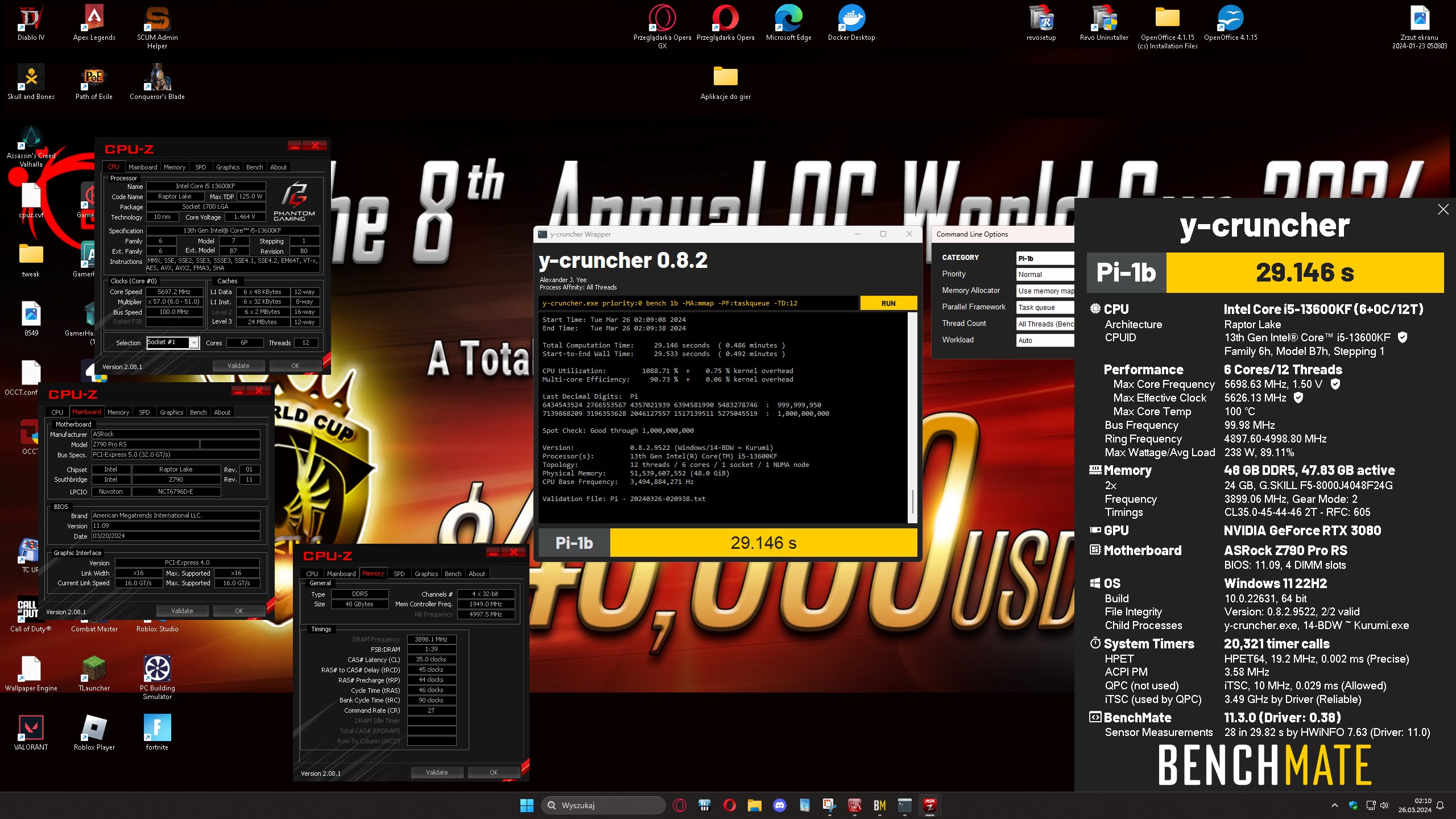Open the cpuz.cvf file on desktop

[x=31, y=200]
